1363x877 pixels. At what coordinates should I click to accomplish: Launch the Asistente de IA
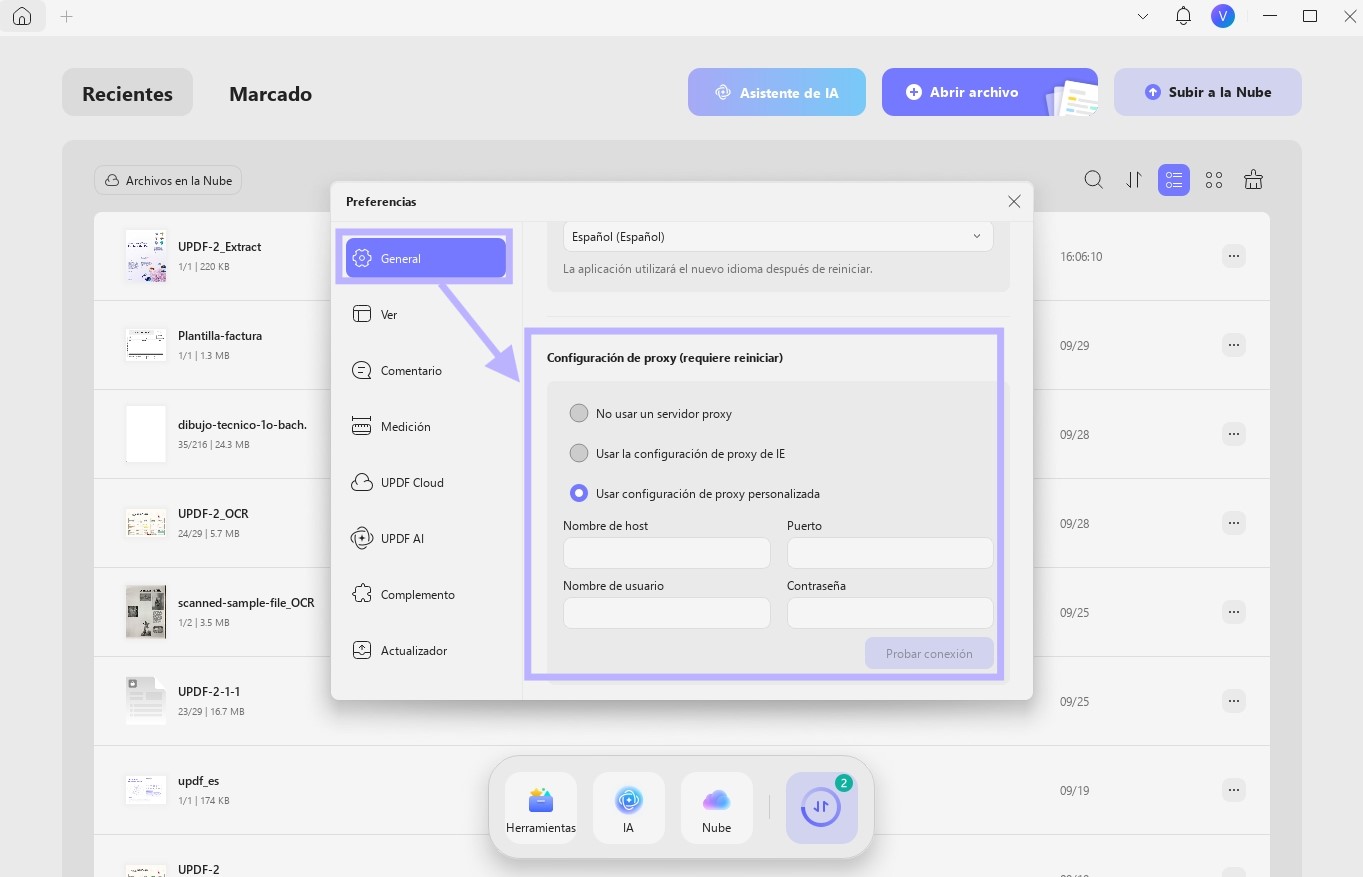(x=777, y=92)
